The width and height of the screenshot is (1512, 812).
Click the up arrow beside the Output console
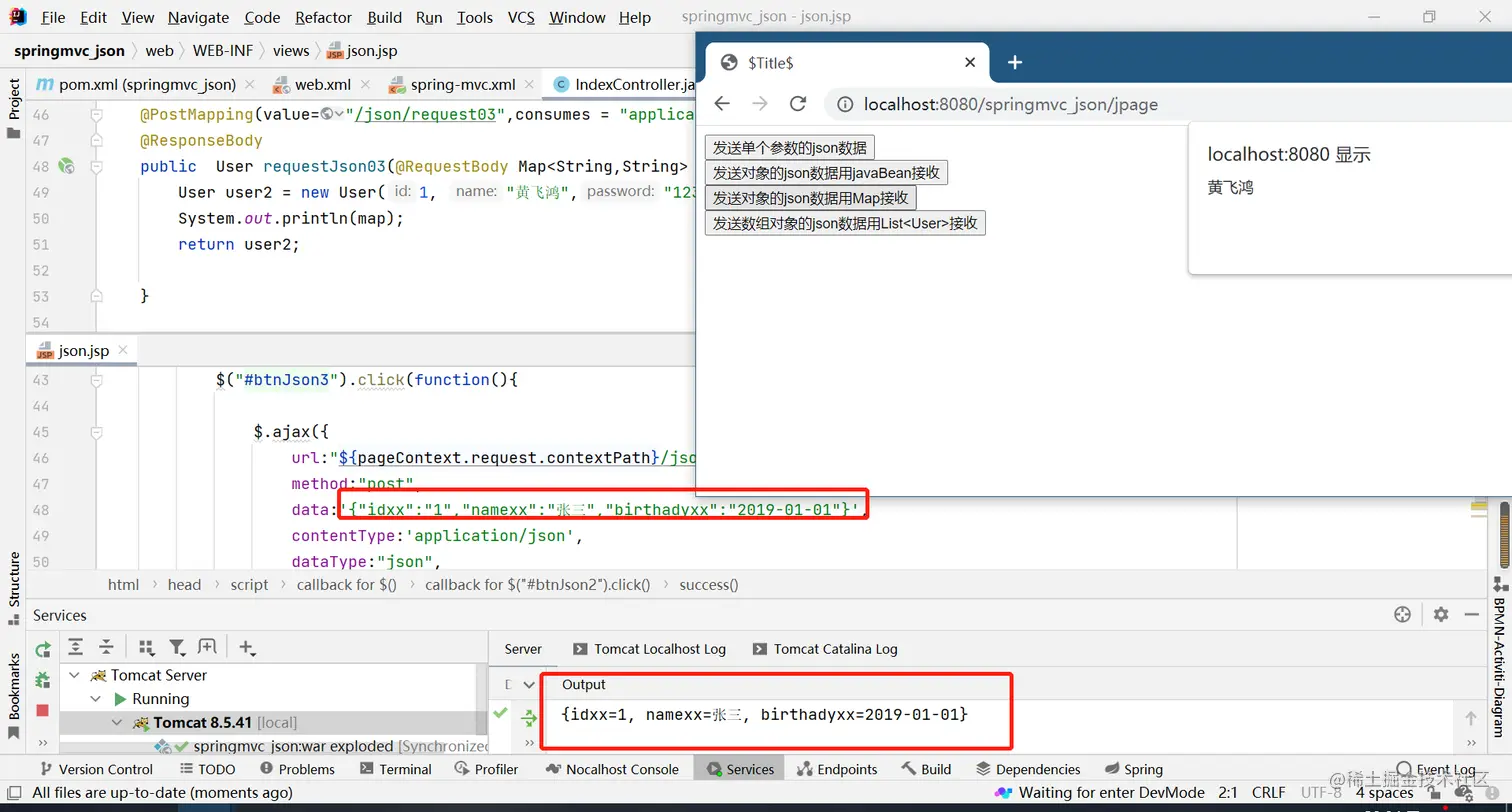(1470, 718)
